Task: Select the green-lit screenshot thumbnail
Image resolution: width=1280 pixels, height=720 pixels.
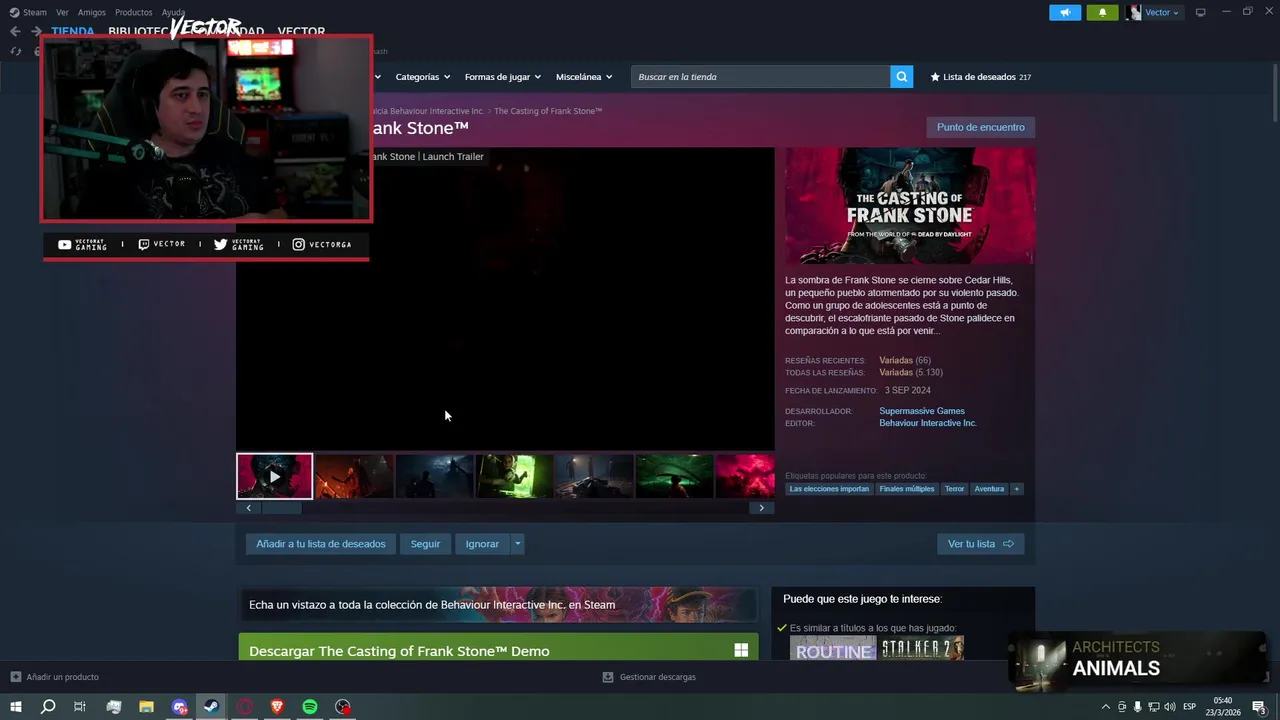Action: pos(514,476)
